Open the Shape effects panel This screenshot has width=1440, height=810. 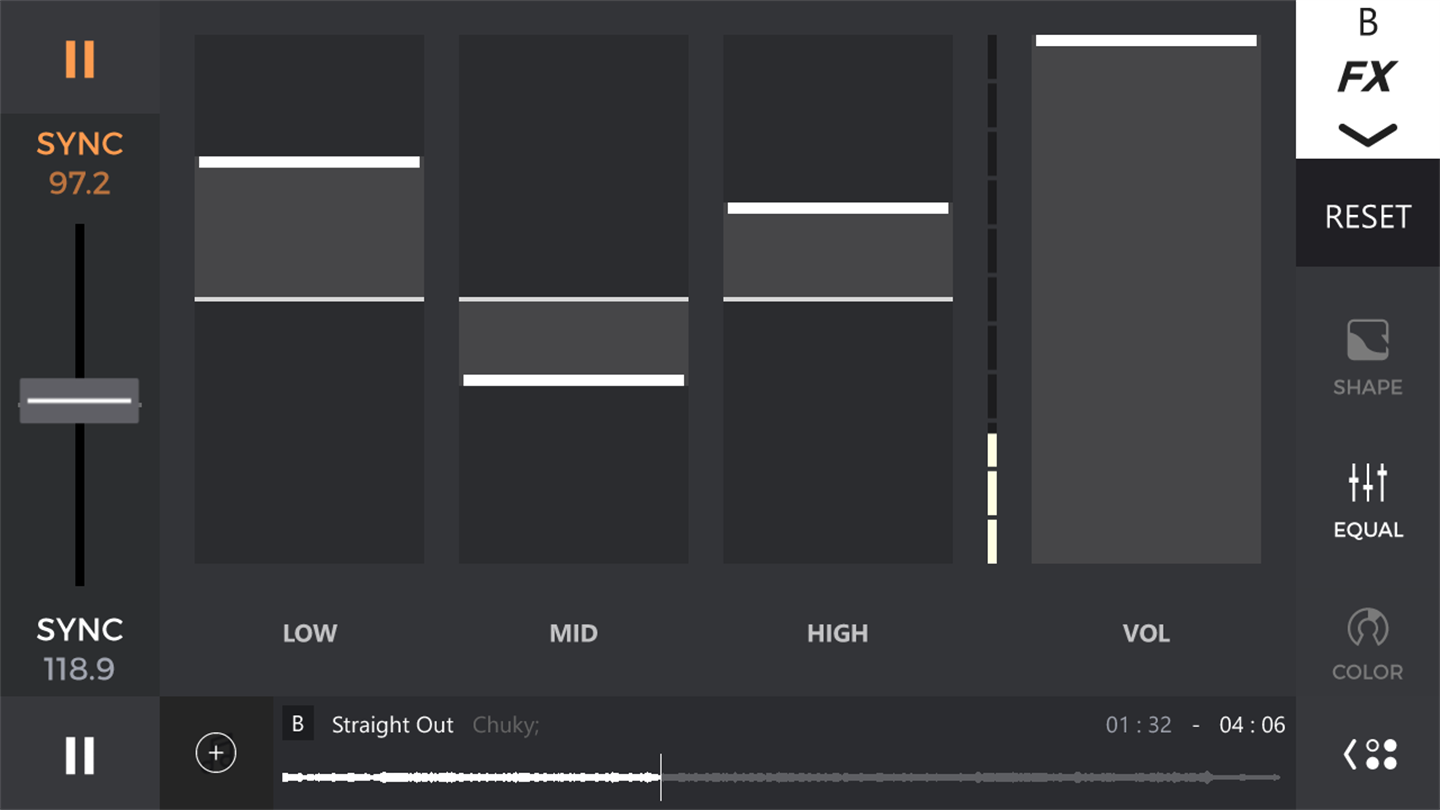click(x=1367, y=357)
